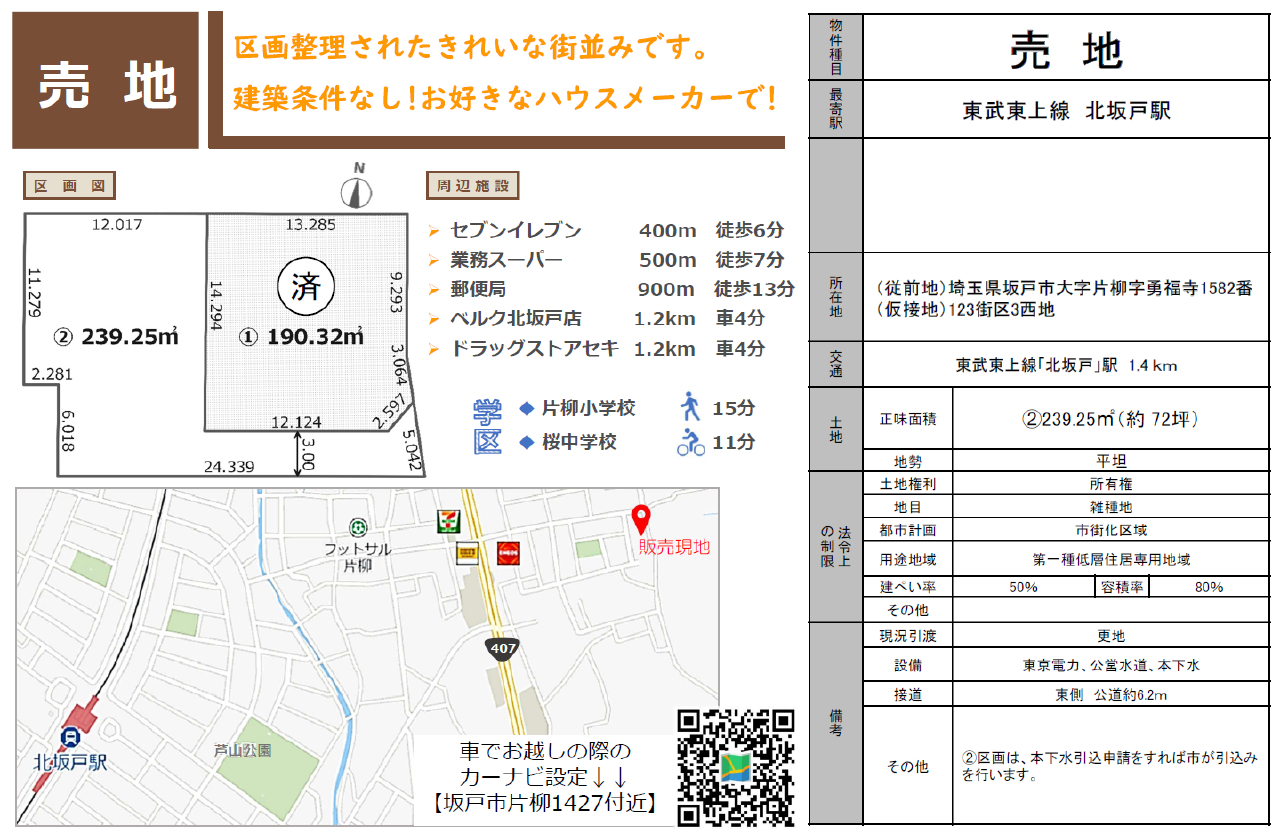The width and height of the screenshot is (1280, 834).
Task: Click the ベルク北坂戸店 facility row
Action: [596, 320]
